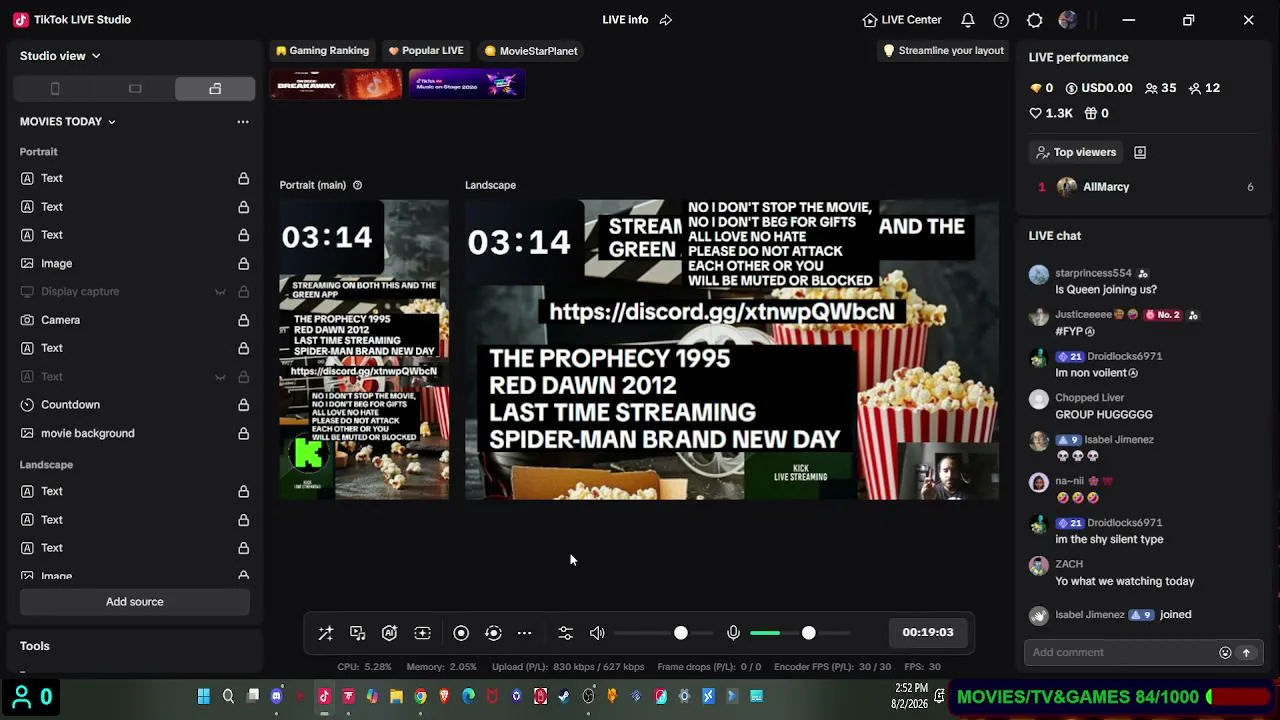
Task: Toggle lock on the Camera source
Action: pos(243,320)
